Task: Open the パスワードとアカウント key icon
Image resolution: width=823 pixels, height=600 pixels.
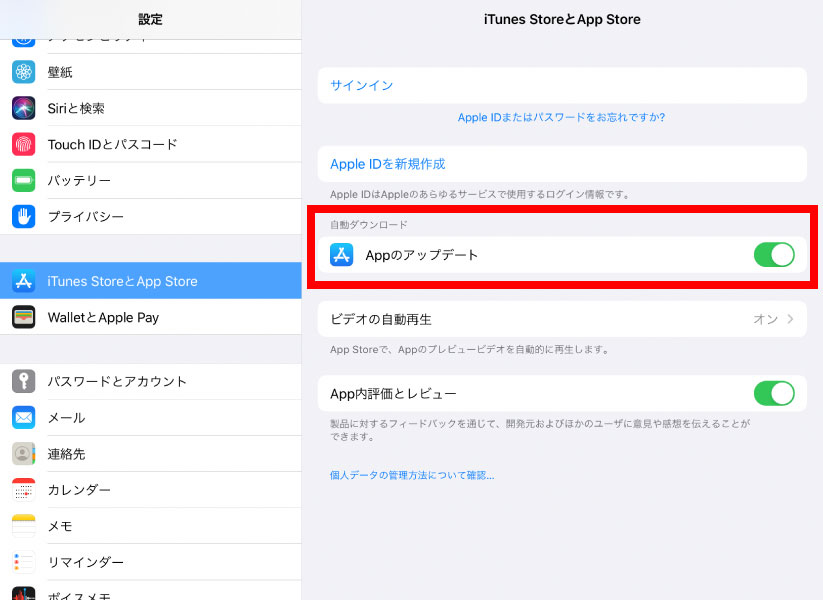Action: [x=24, y=381]
